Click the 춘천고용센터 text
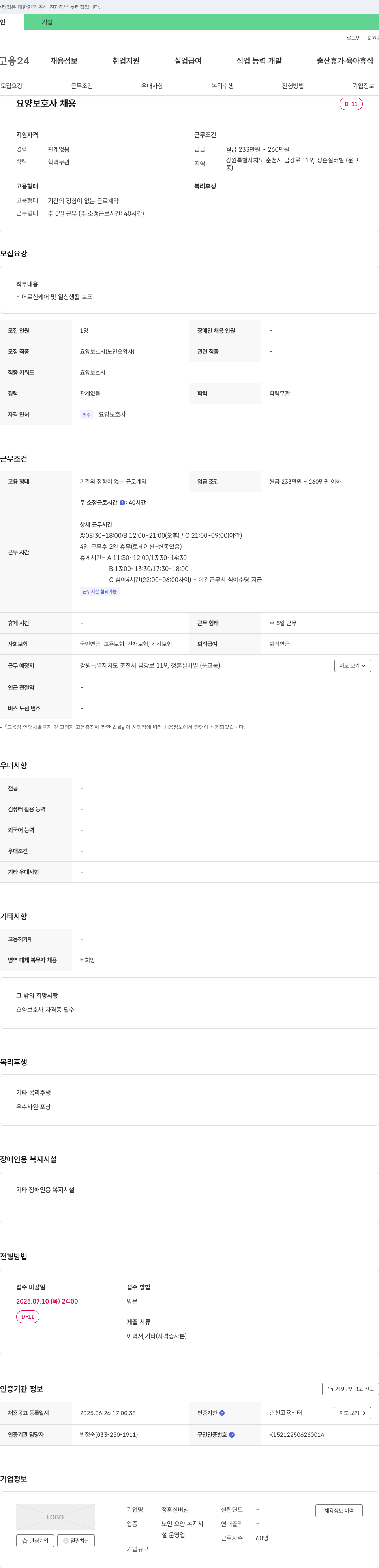 click(285, 1413)
